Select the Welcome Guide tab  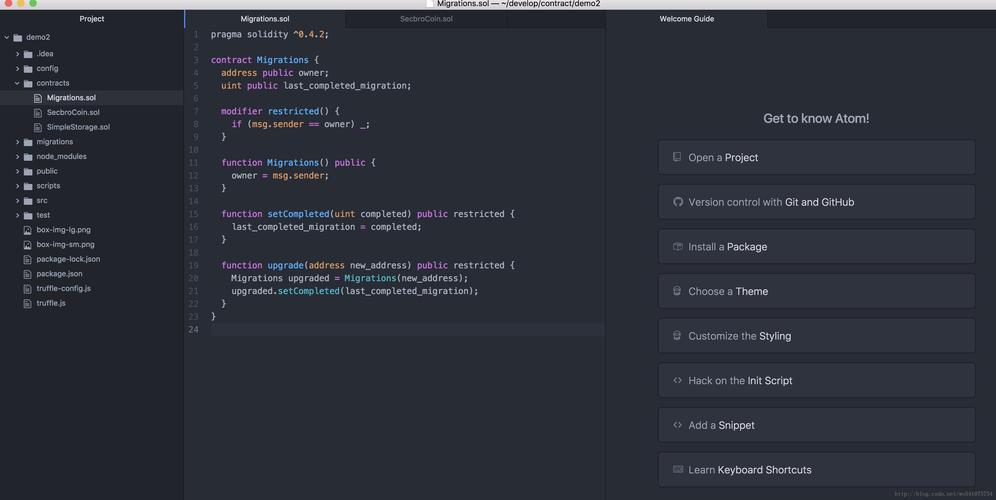[686, 19]
